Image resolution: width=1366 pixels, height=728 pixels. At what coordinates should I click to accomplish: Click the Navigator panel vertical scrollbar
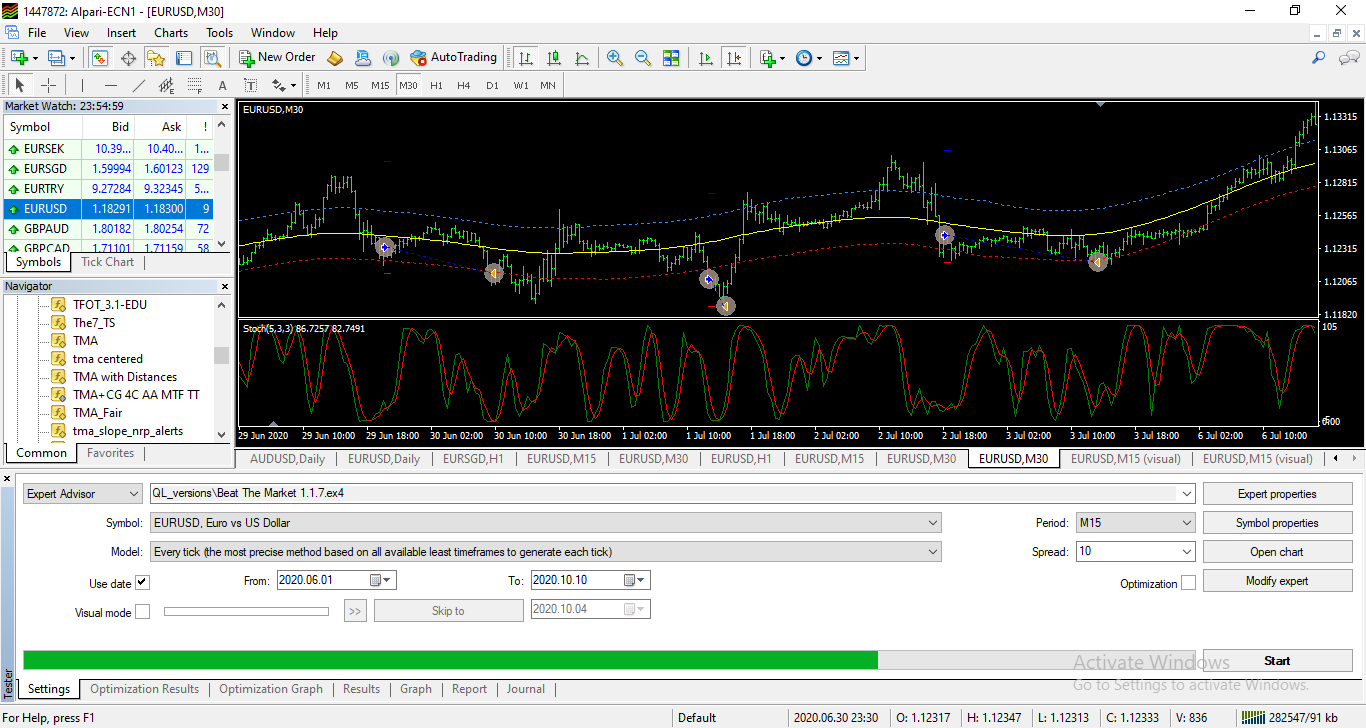(221, 368)
